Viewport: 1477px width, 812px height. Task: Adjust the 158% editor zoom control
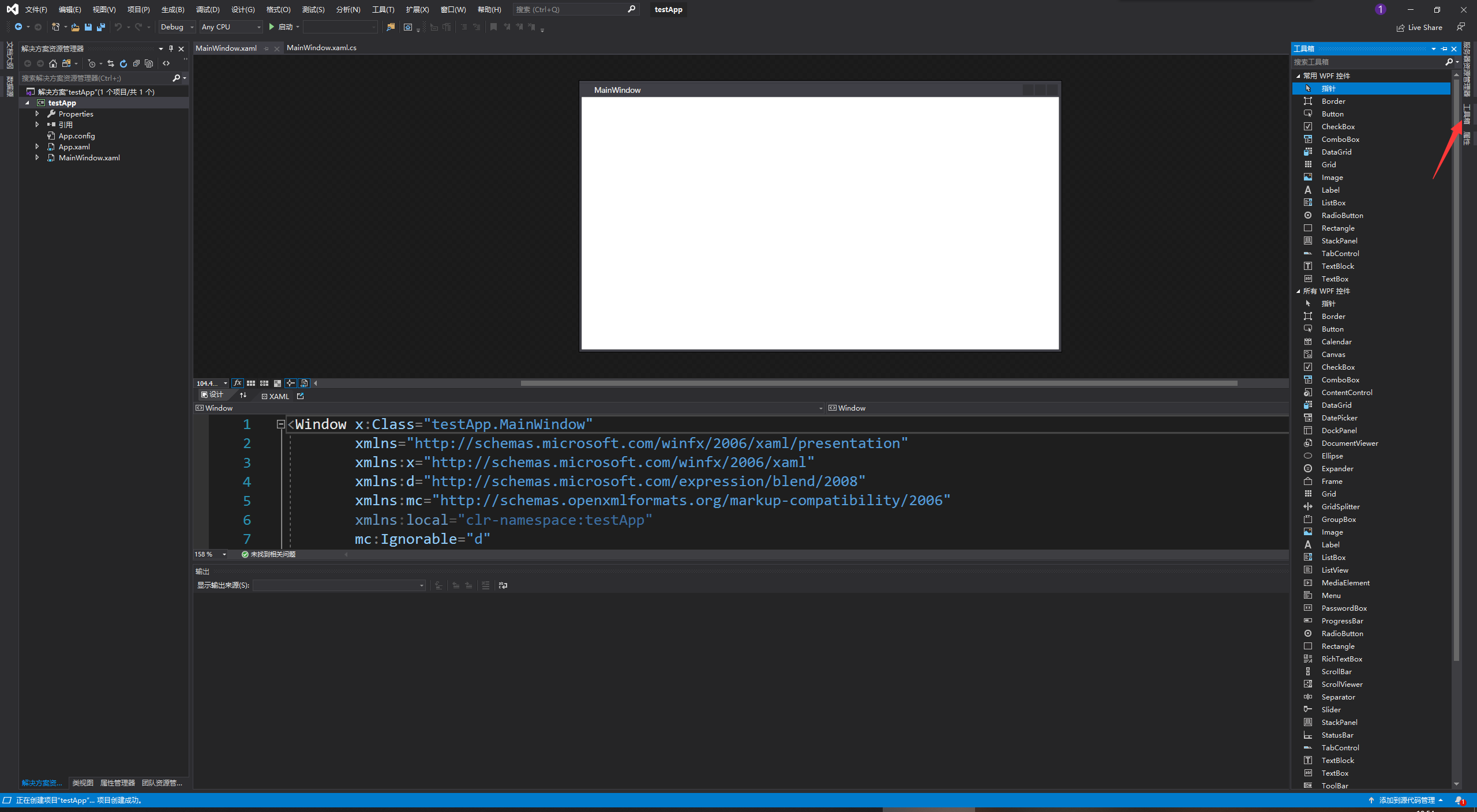point(210,554)
